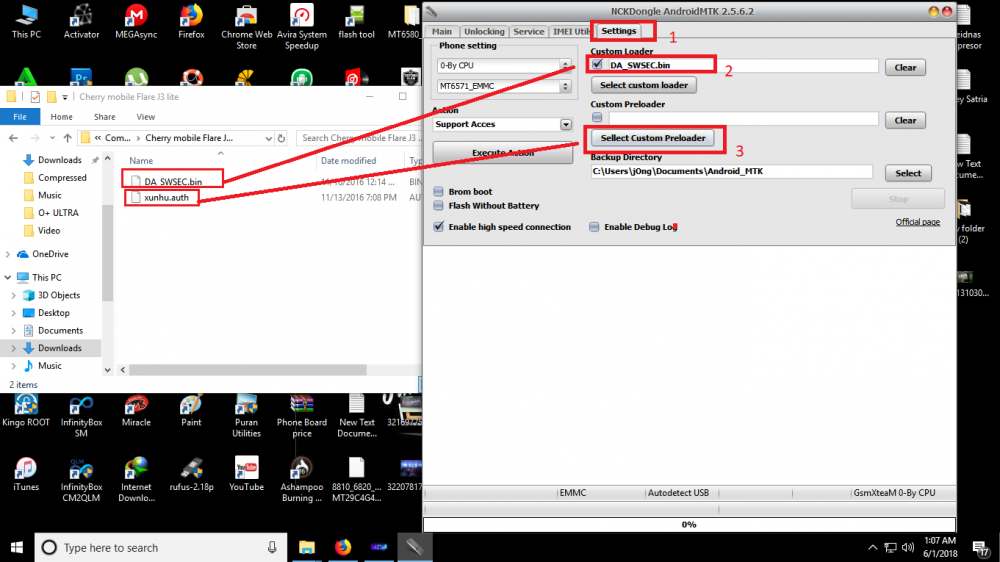Launch Kingo ROOT desktop icon

[26, 410]
